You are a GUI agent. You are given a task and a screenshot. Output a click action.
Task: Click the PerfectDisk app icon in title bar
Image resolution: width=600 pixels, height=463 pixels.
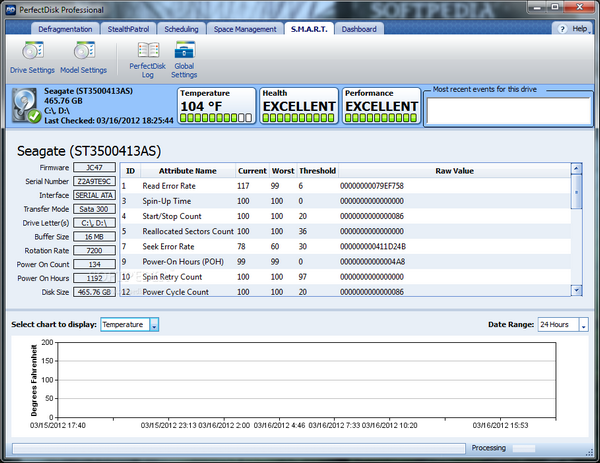click(x=11, y=10)
